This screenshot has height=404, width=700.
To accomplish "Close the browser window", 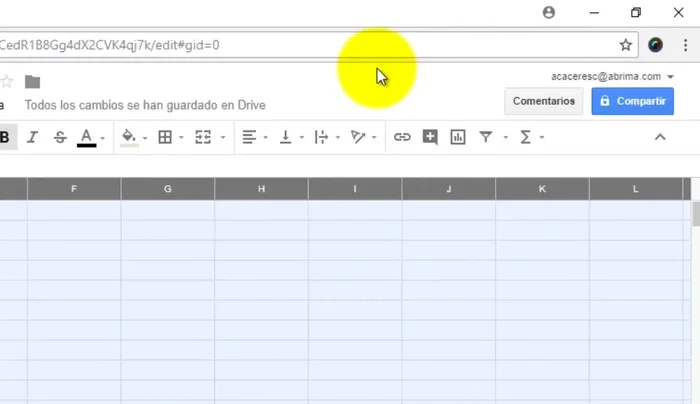I will coord(679,12).
